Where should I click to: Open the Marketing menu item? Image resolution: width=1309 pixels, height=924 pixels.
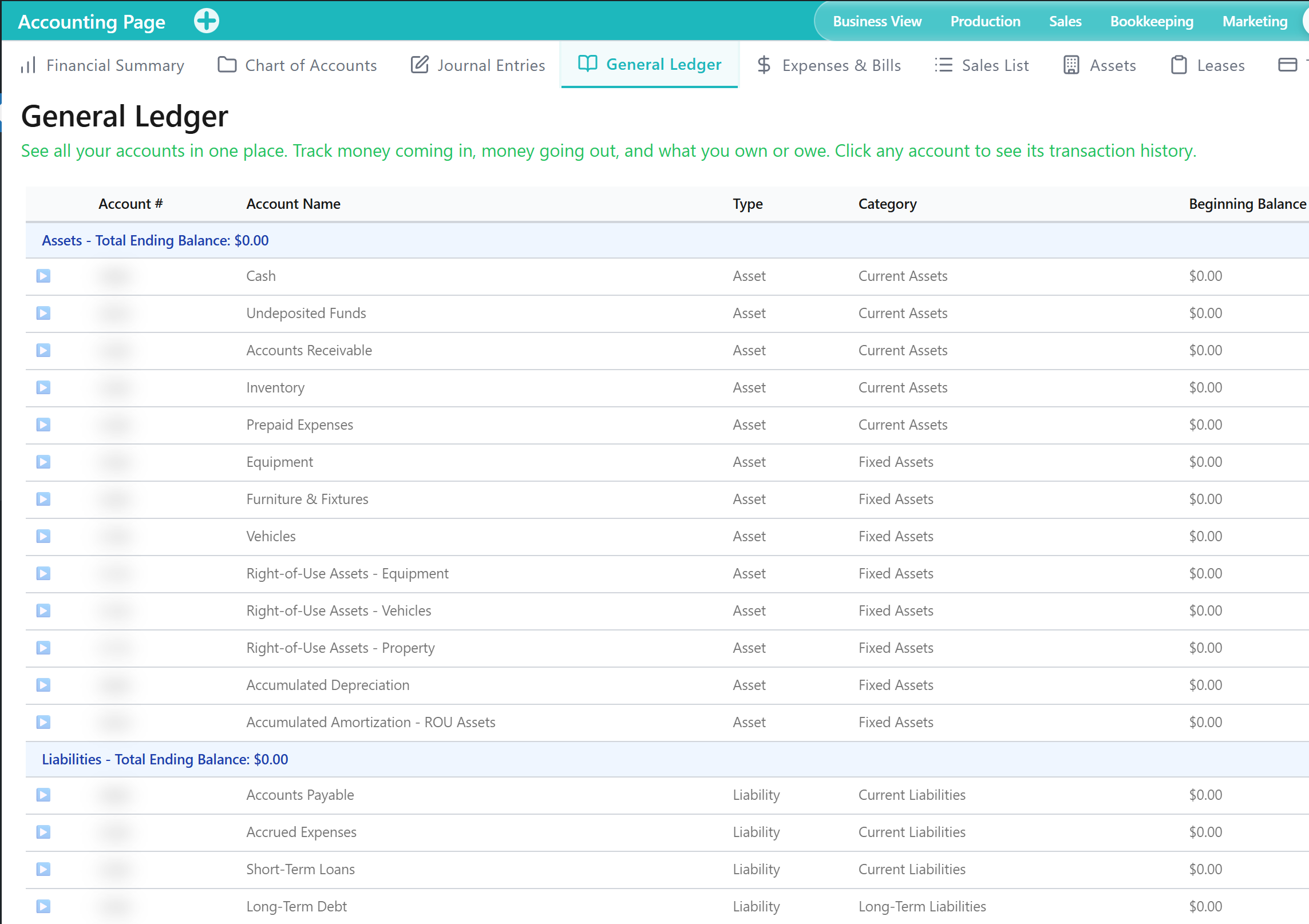pyautogui.click(x=1255, y=21)
